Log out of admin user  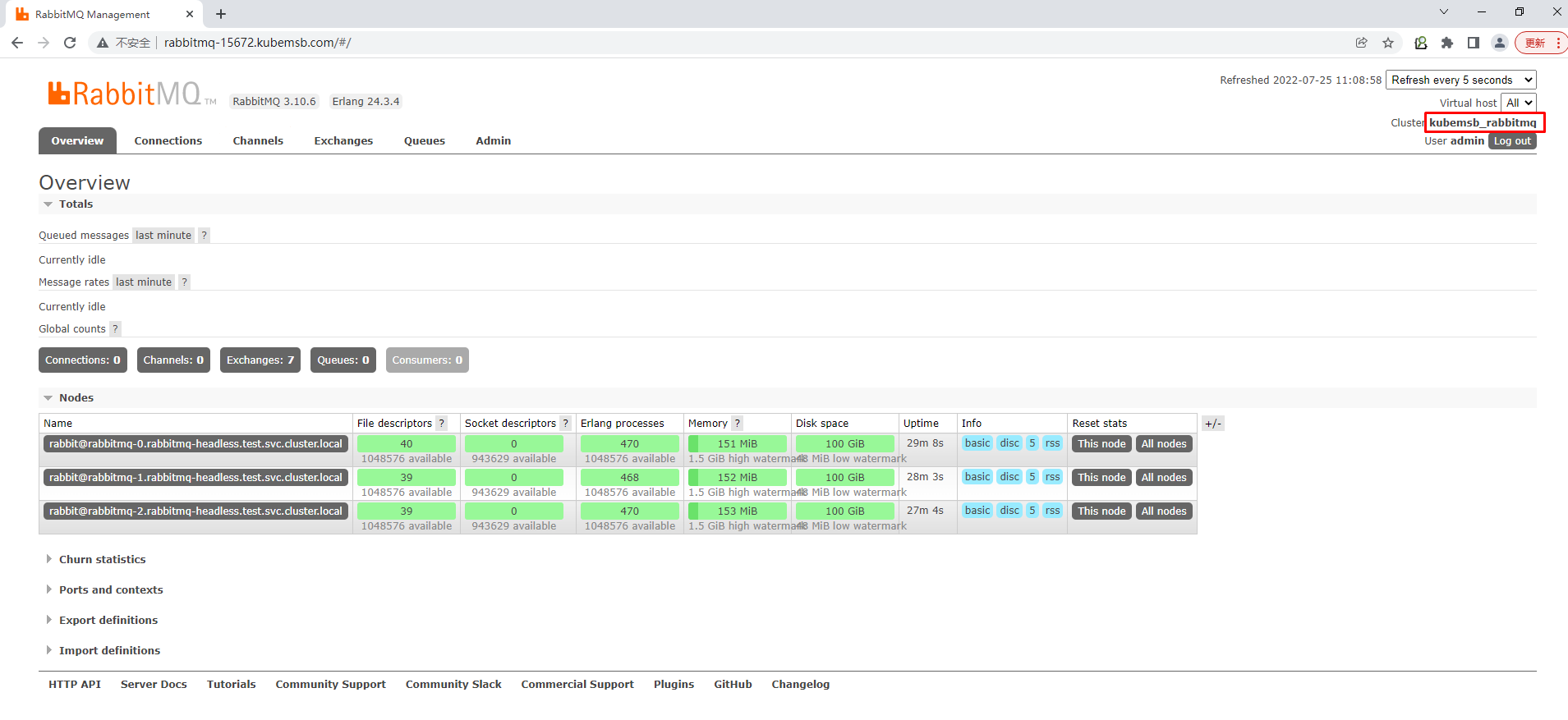[1512, 141]
